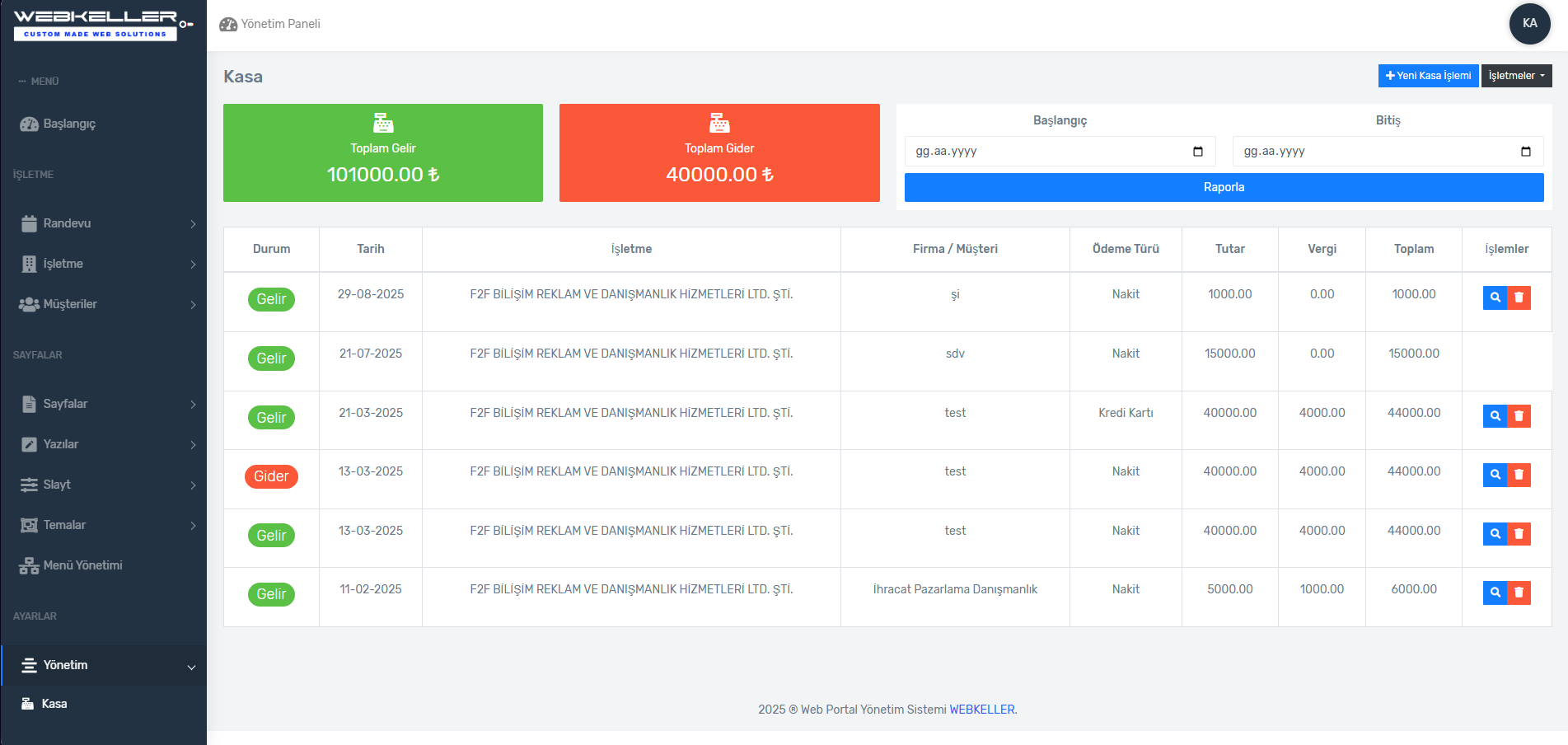Screen dimensions: 1568x745
Task: Delete the 29-08-2025 entry with the trash icon
Action: tap(1519, 298)
